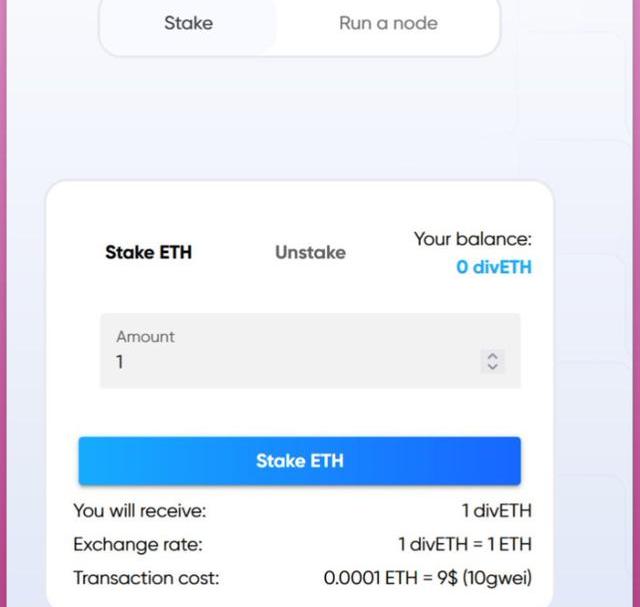Click the value 1 in Amount
Screen dimensions: 640x607
point(120,362)
